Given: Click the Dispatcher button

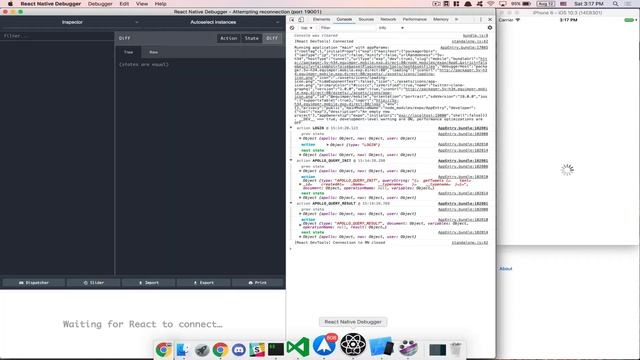Looking at the screenshot, I should click(34, 282).
